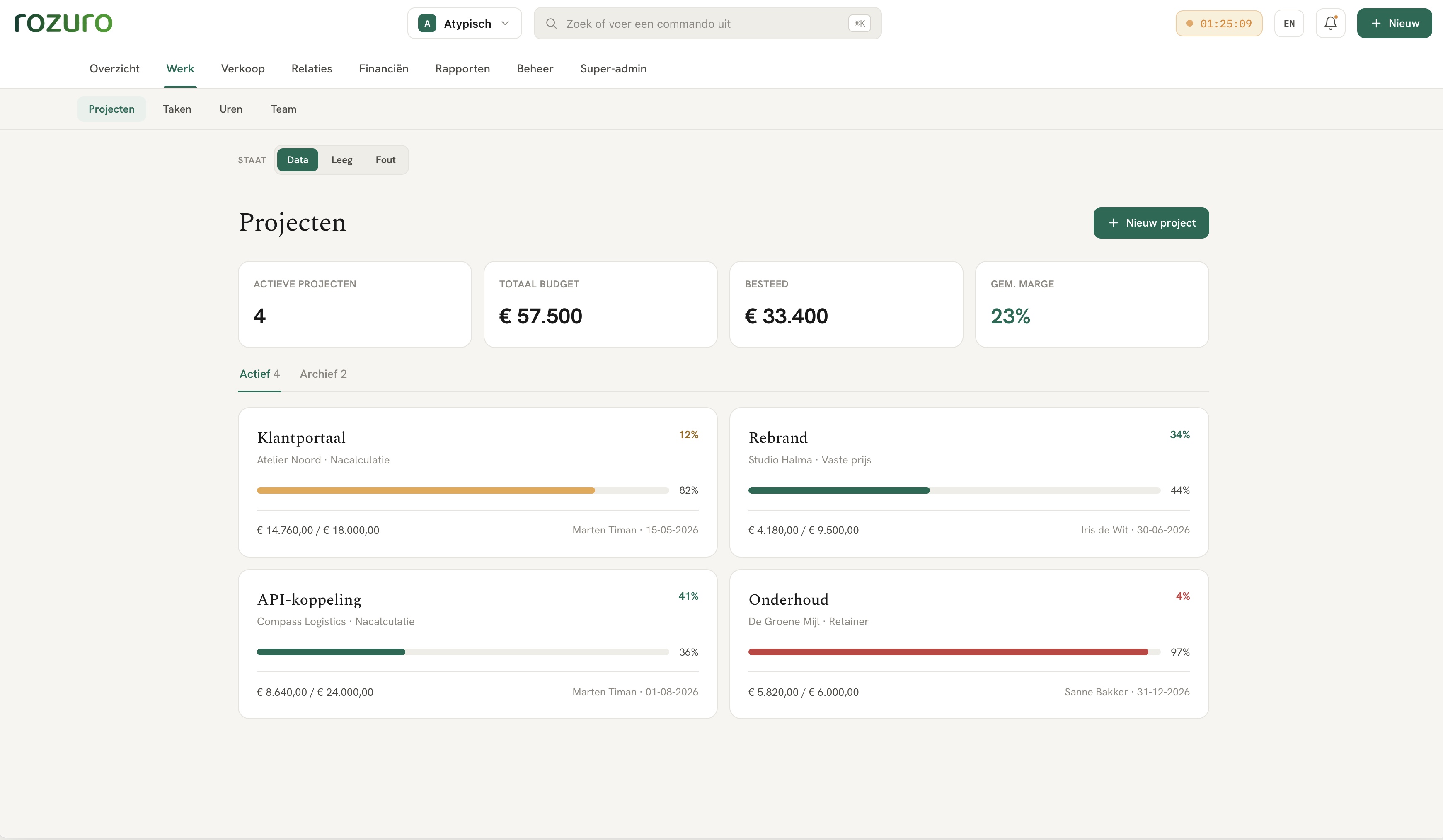Expand the Atypisch workspace dropdown chevron
The image size is (1443, 840).
(x=505, y=24)
